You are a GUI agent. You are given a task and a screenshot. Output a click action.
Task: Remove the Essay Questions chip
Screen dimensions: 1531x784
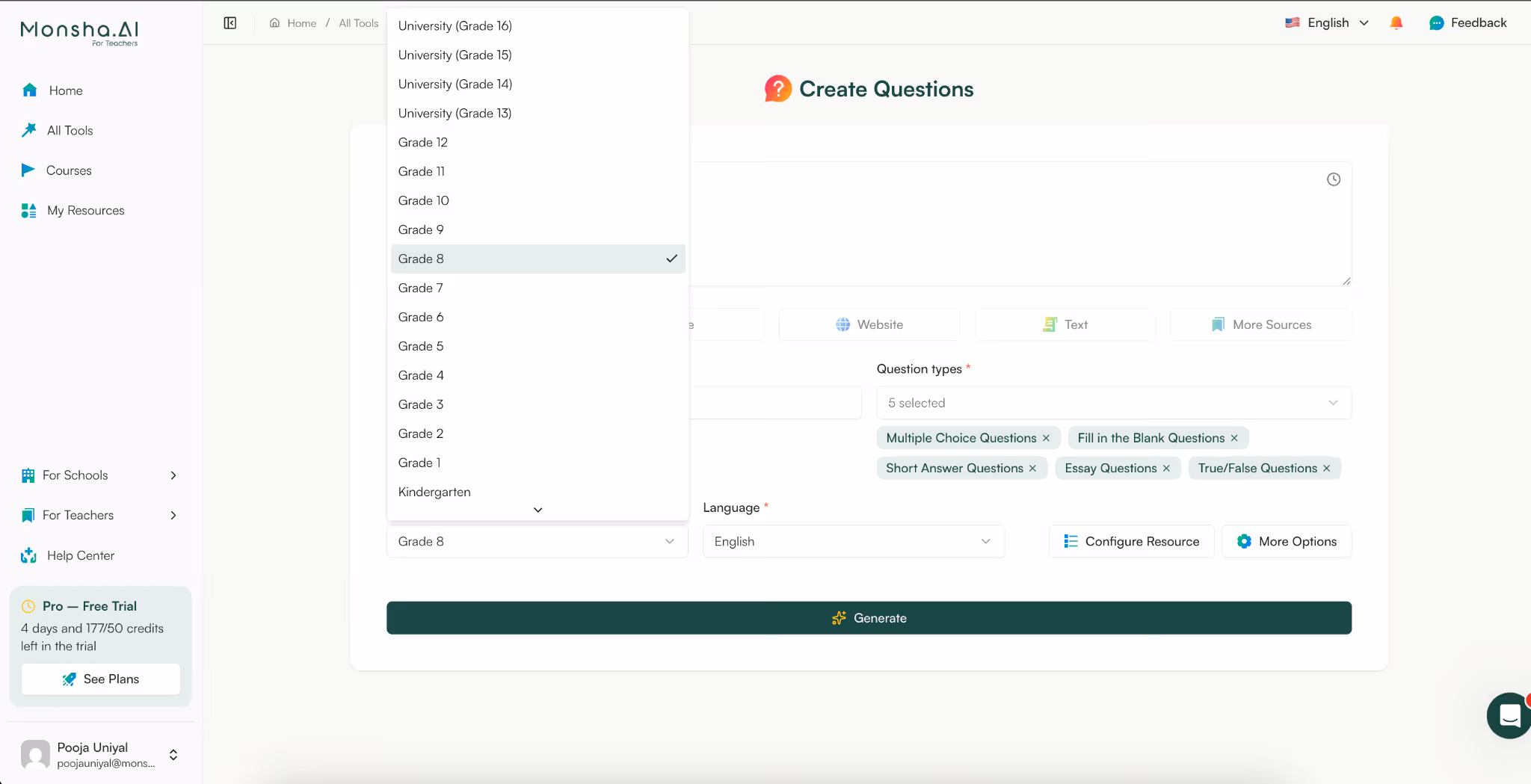[x=1167, y=468]
